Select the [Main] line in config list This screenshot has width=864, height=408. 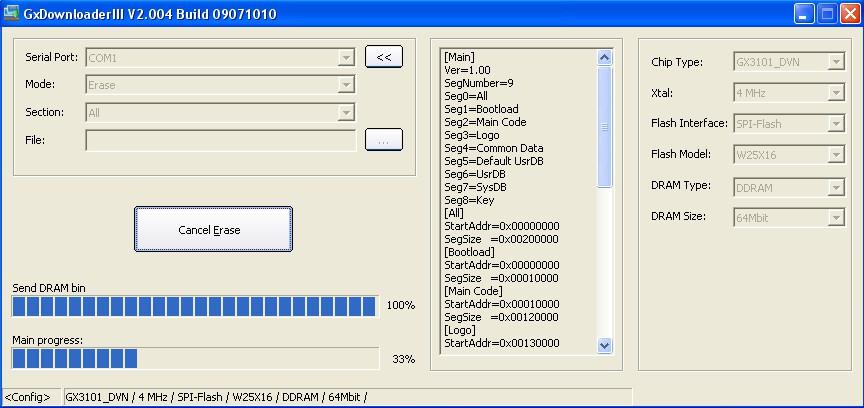tap(460, 57)
